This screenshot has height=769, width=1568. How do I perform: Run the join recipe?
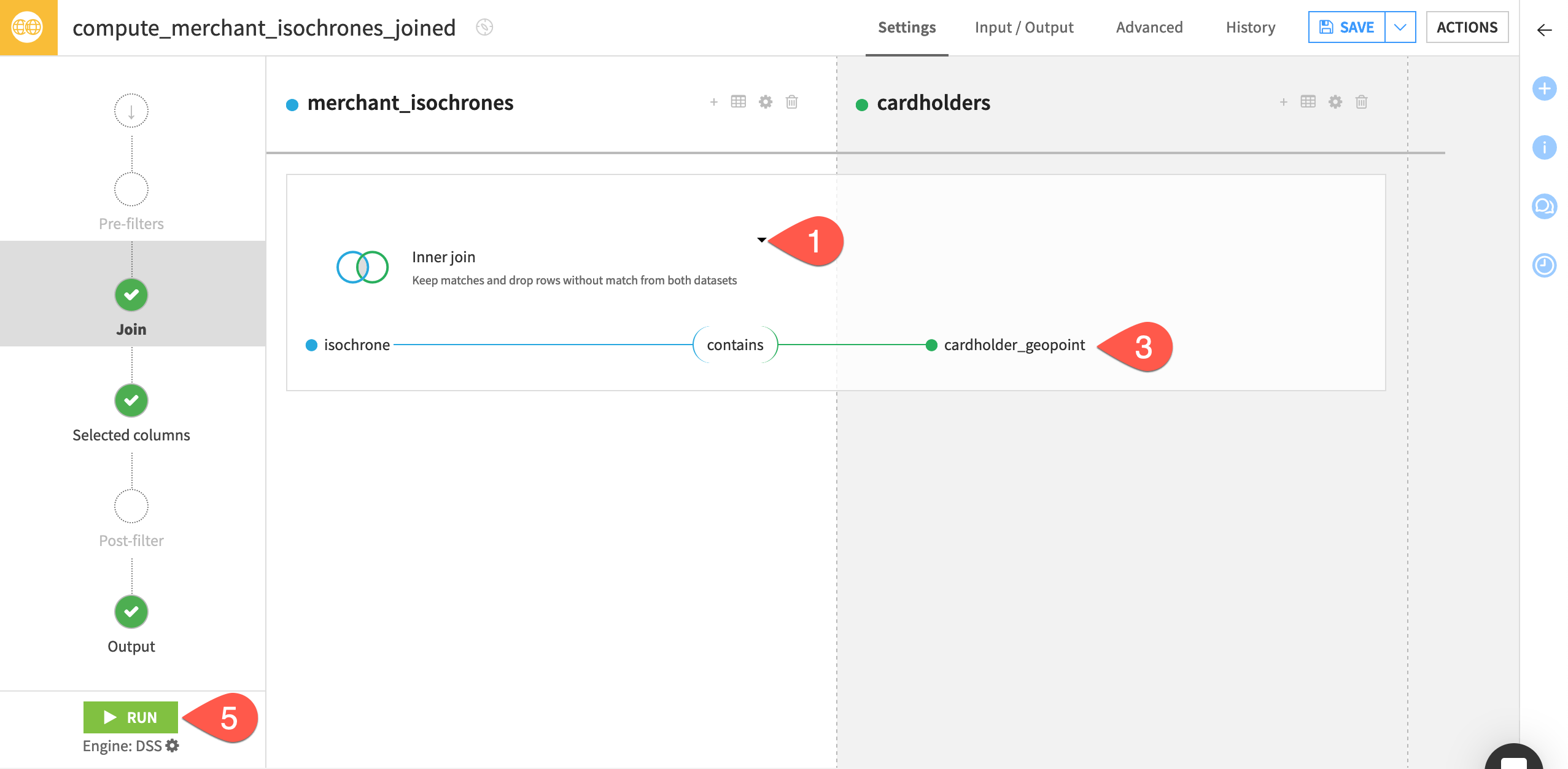click(x=130, y=717)
